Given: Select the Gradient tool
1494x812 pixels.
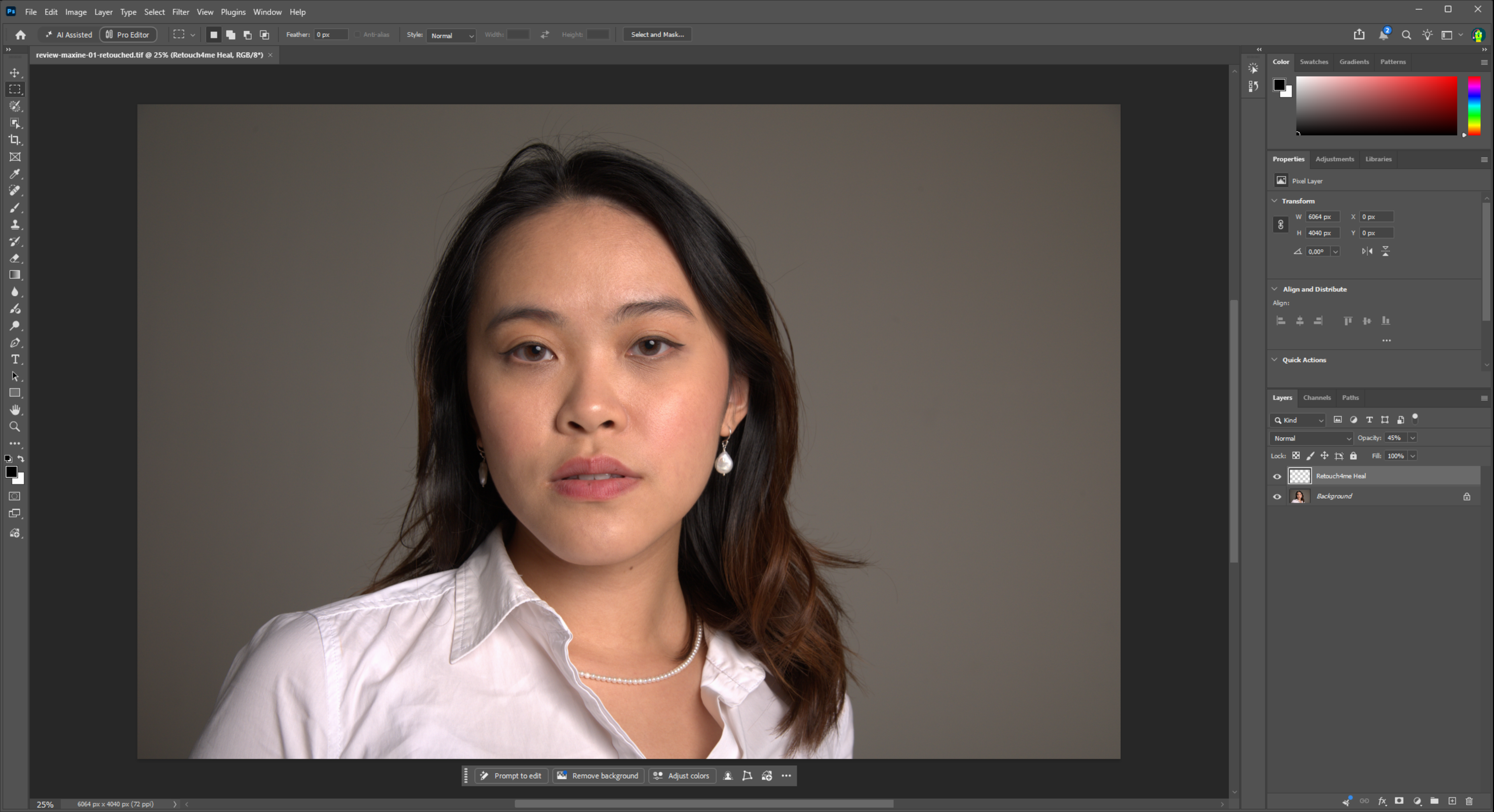Looking at the screenshot, I should tap(15, 275).
